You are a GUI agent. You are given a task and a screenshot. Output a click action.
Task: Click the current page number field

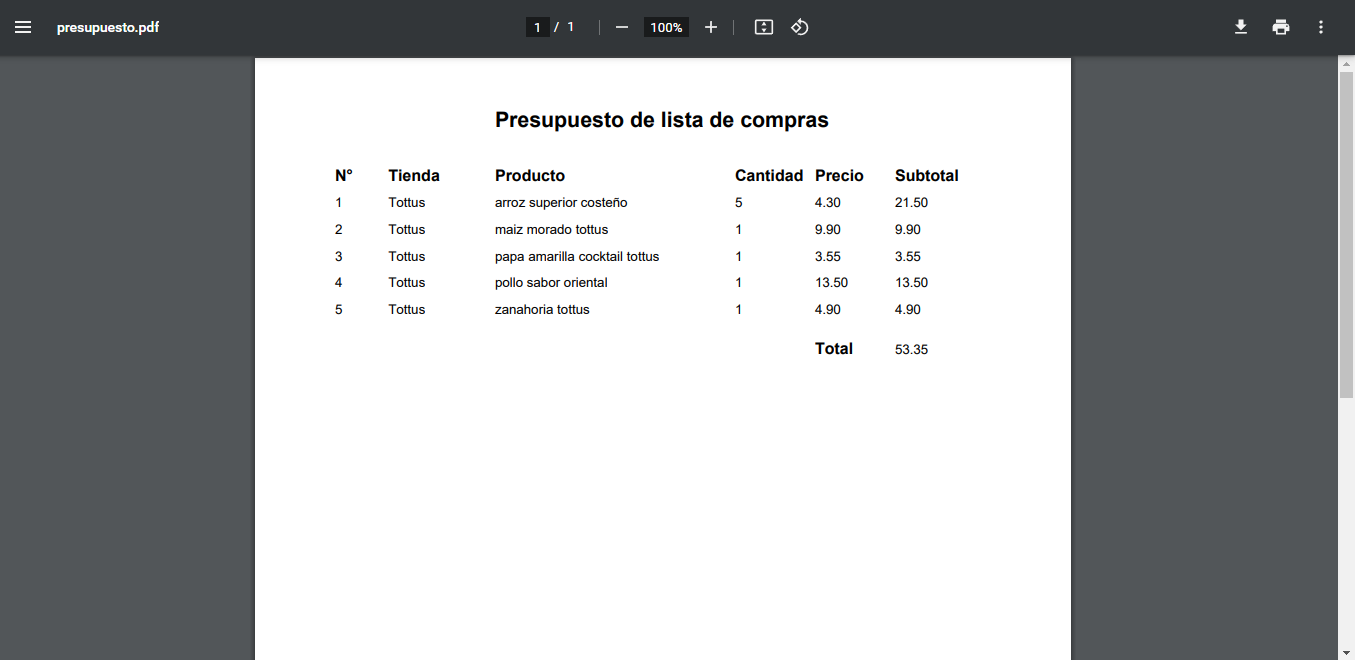click(538, 27)
